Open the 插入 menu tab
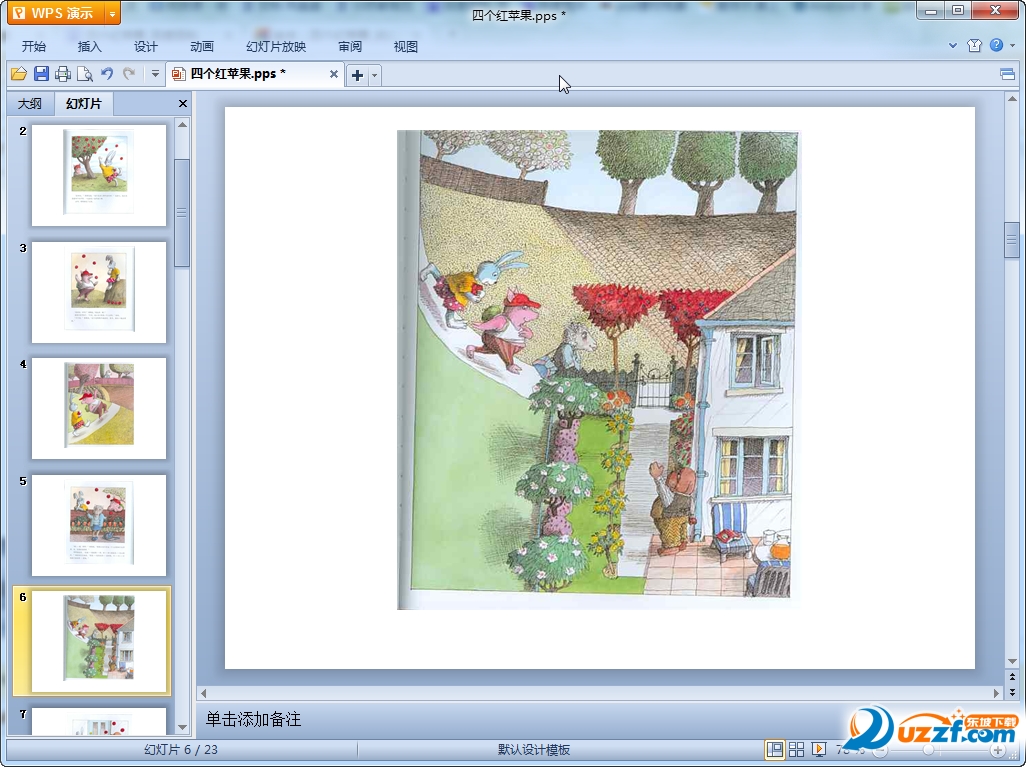1026x767 pixels. pyautogui.click(x=90, y=46)
